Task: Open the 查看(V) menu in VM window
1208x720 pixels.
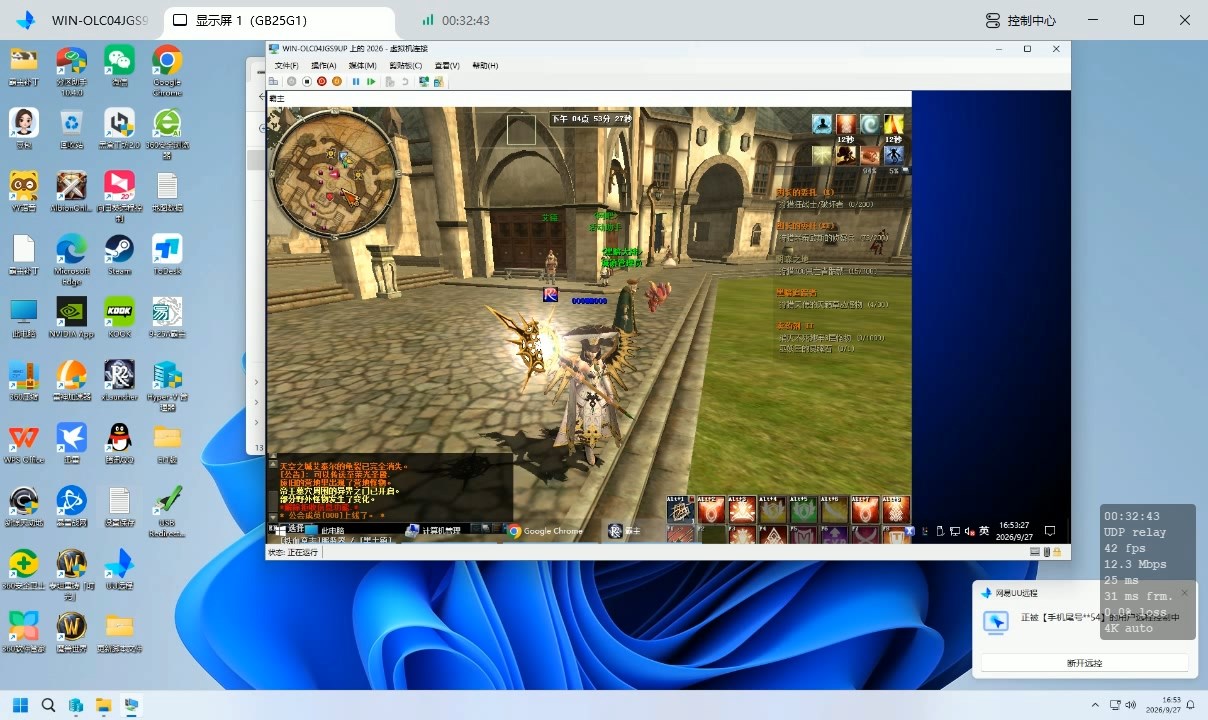Action: coord(447,65)
